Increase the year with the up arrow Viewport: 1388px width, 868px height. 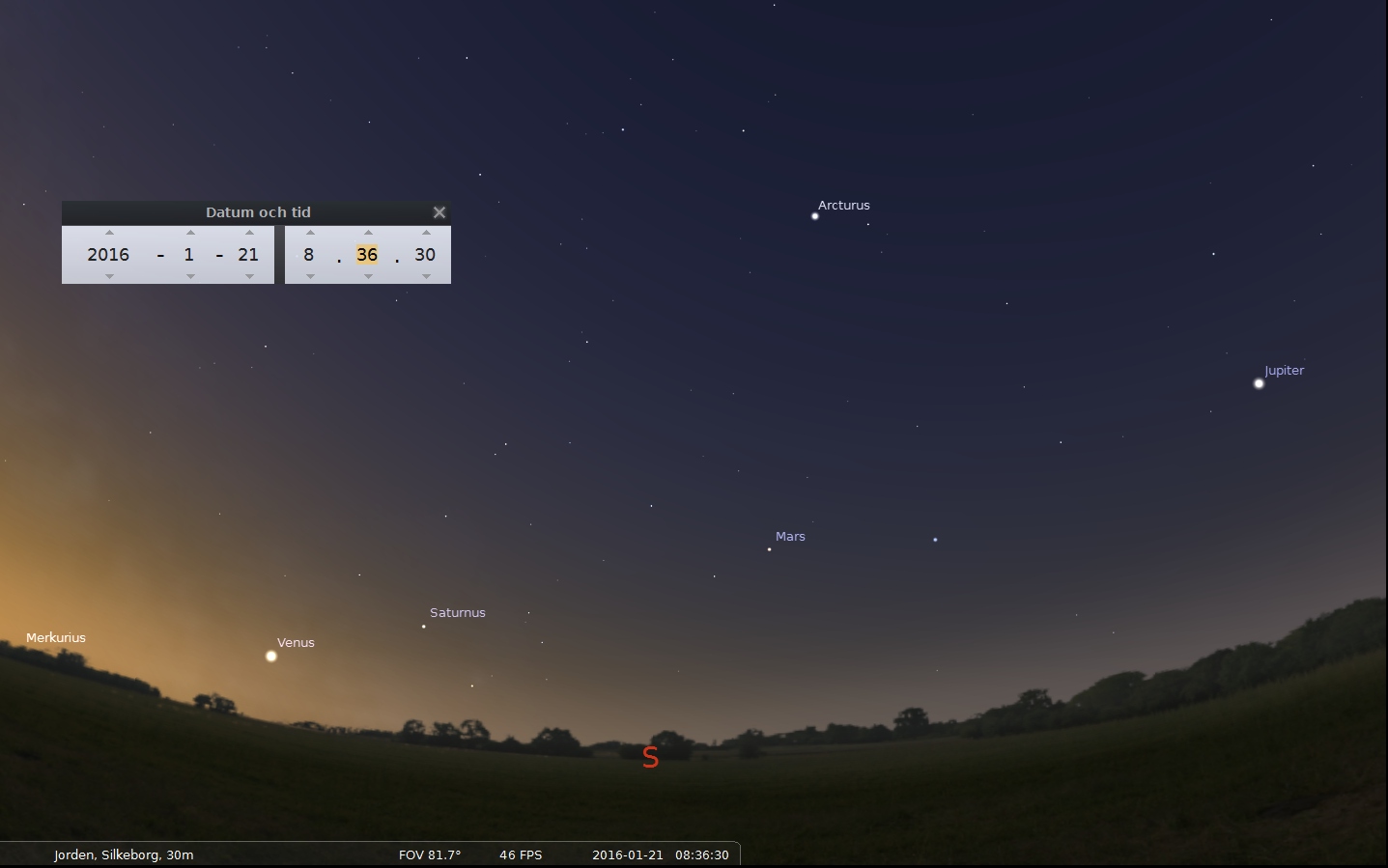point(109,233)
